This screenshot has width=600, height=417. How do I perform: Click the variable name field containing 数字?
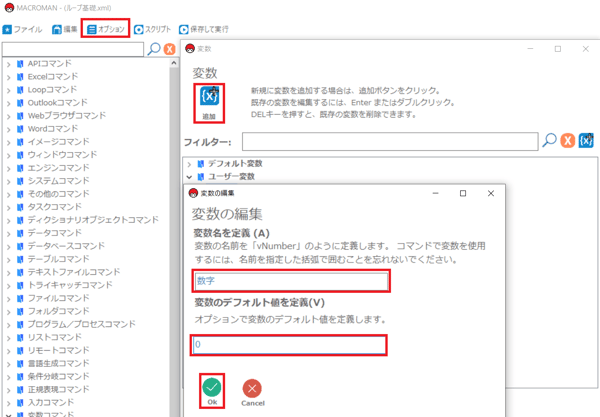coord(291,281)
